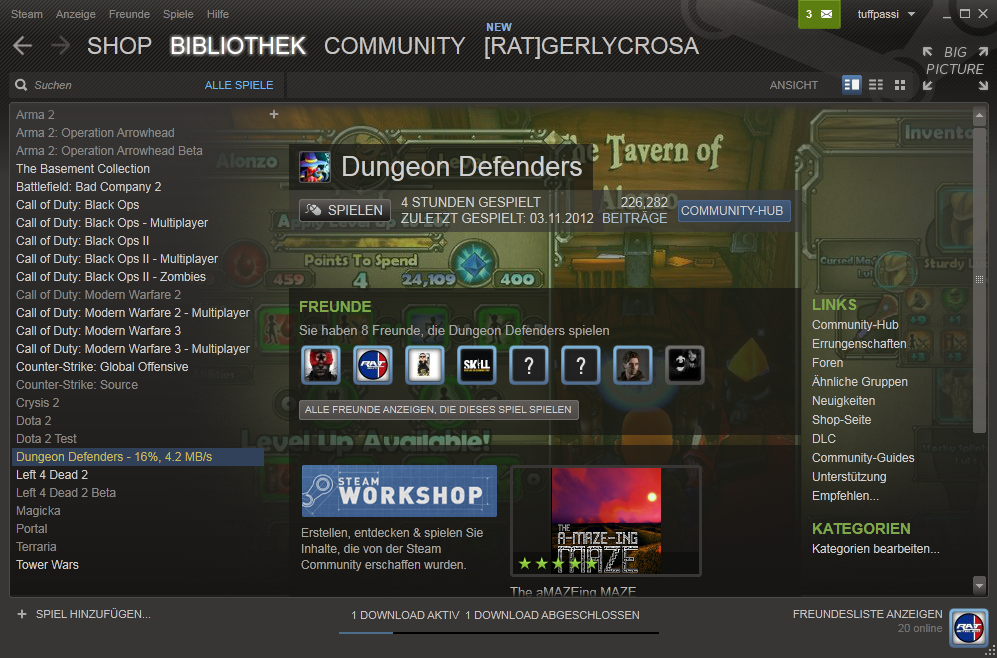Open the first question-mark friend avatar
This screenshot has height=658, width=997.
pos(528,365)
